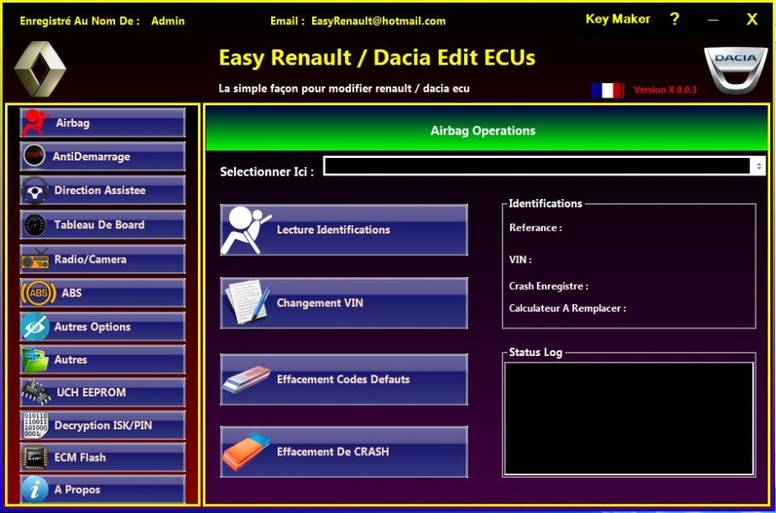The image size is (776, 513).
Task: Open Direction Assistee section
Action: 102,190
